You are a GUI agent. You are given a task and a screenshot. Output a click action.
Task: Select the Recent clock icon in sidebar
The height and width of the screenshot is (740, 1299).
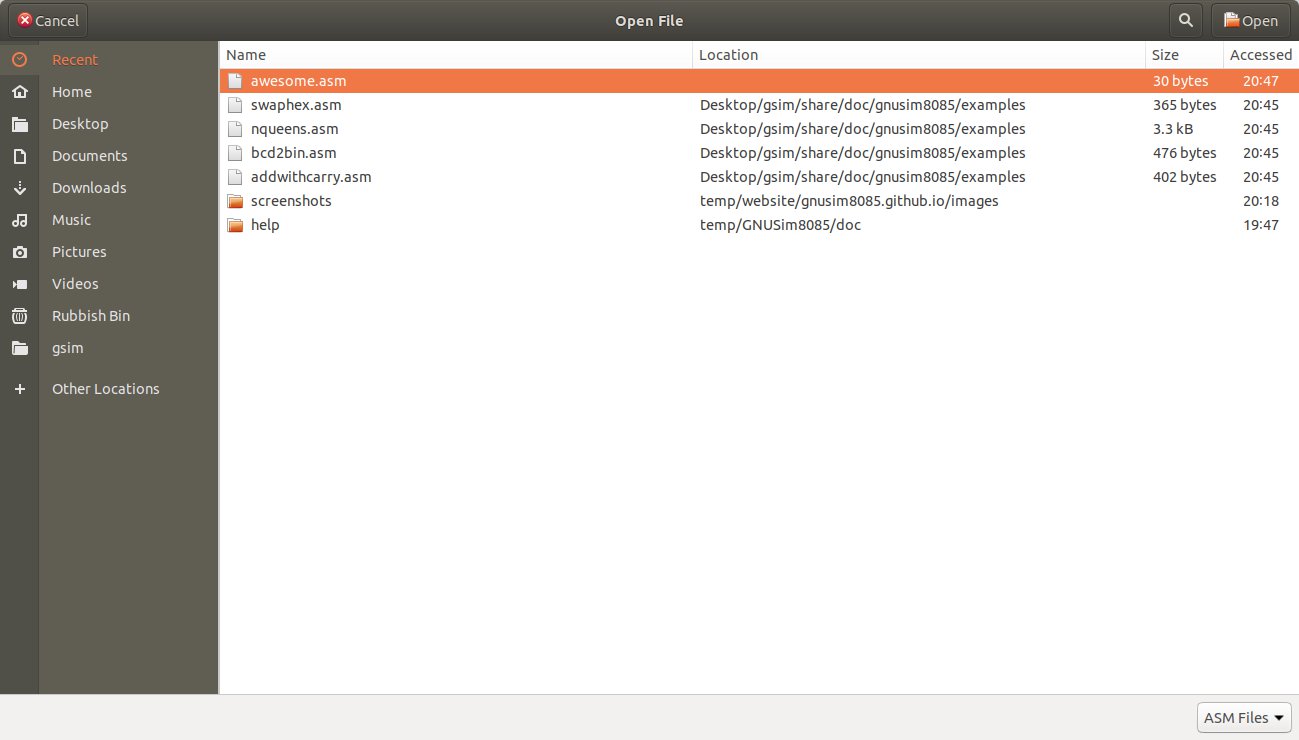[19, 59]
